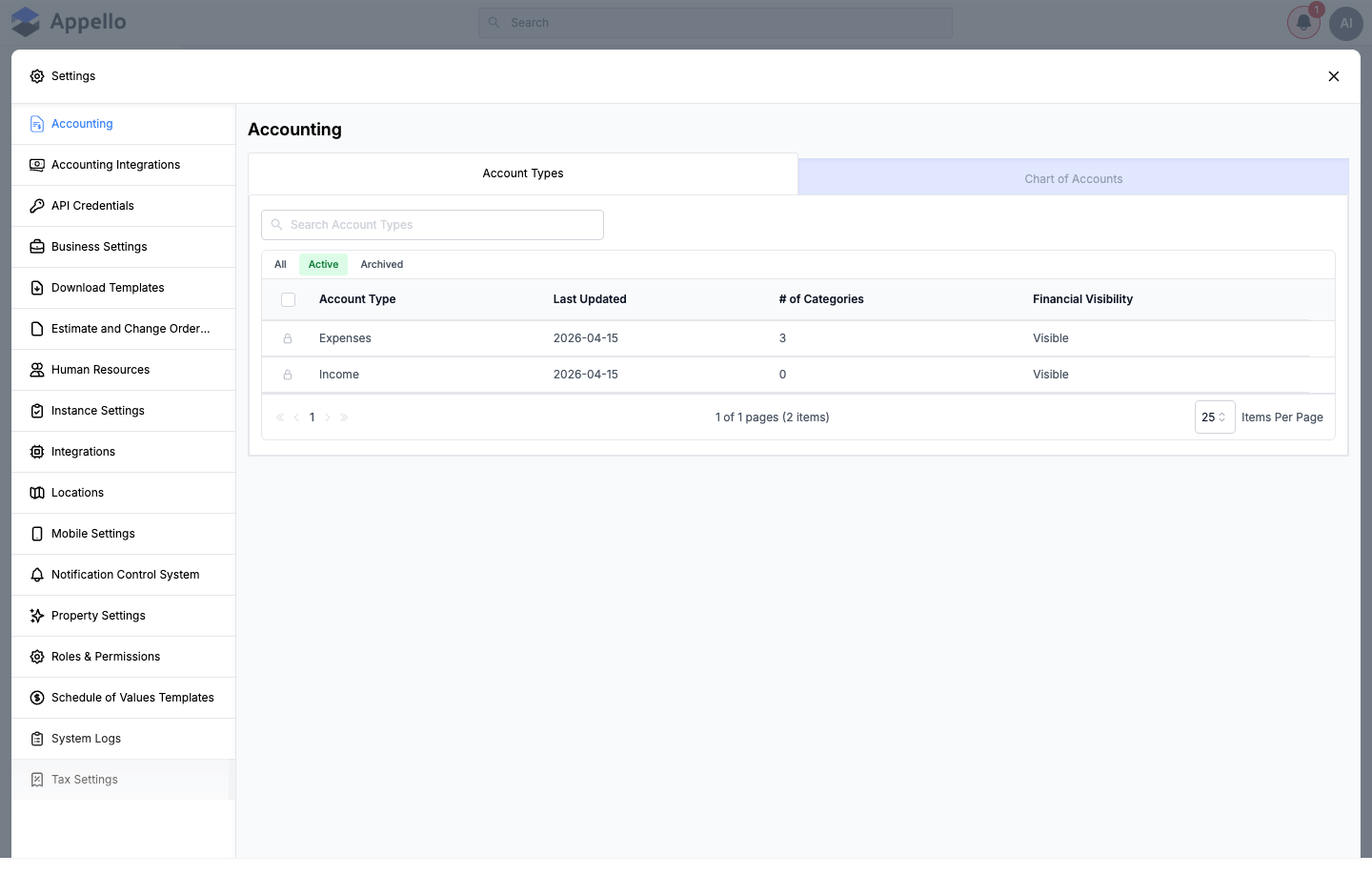Open the items per page dropdown
This screenshot has height=875, width=1372.
[1215, 417]
